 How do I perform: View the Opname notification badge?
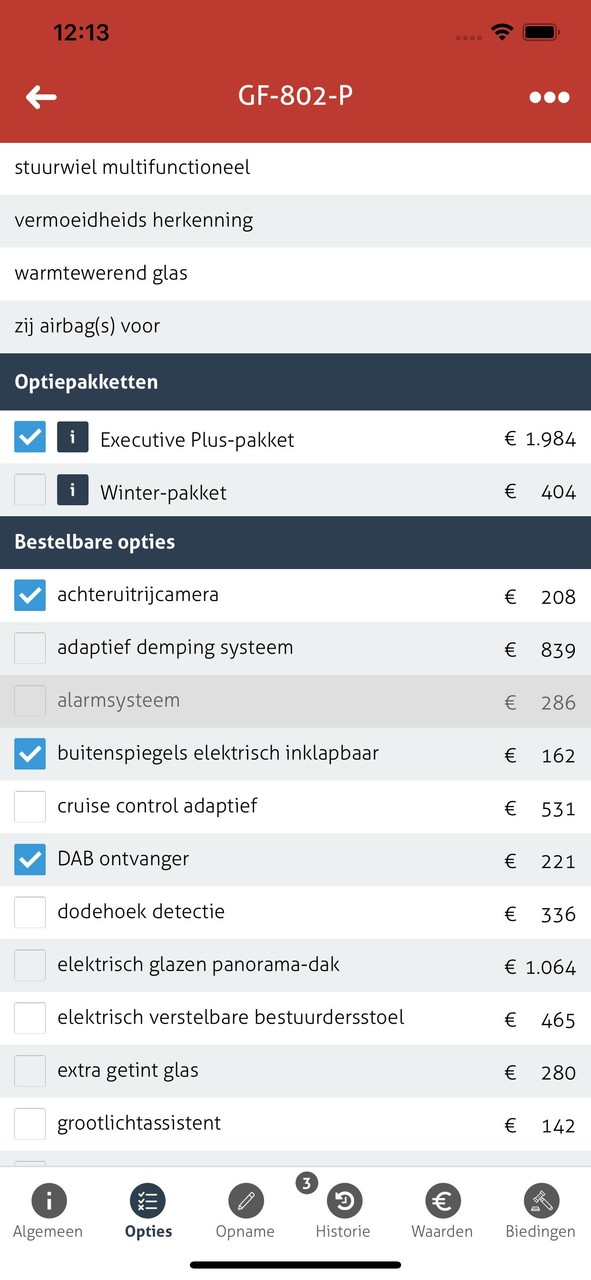306,1182
